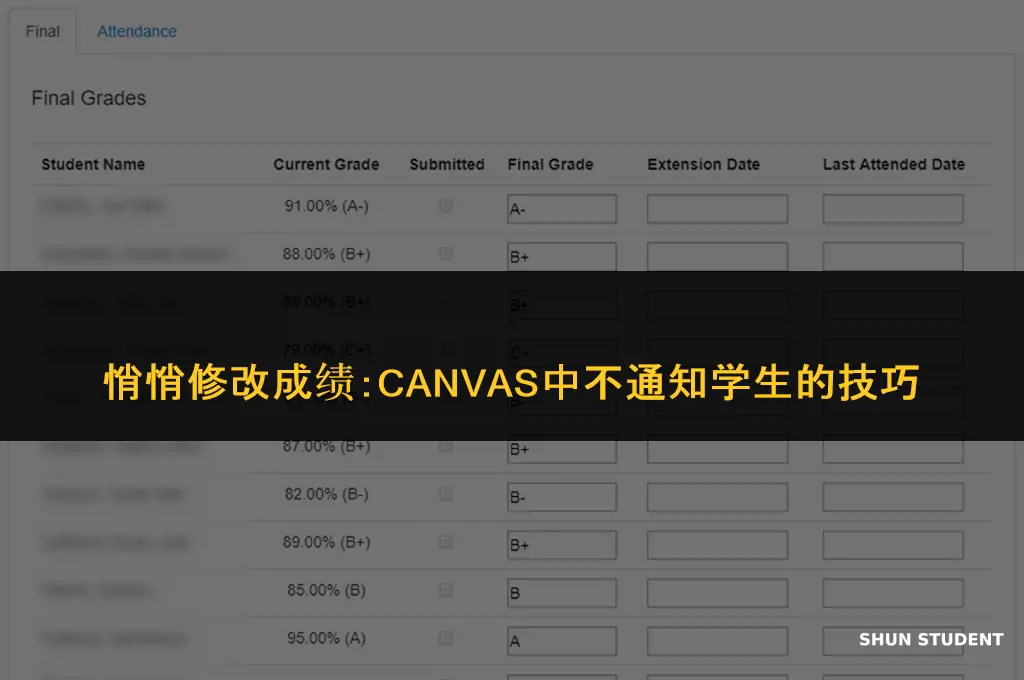Focus Extension Date field in 85.00% row
Screen dimensions: 1024x680
(717, 593)
